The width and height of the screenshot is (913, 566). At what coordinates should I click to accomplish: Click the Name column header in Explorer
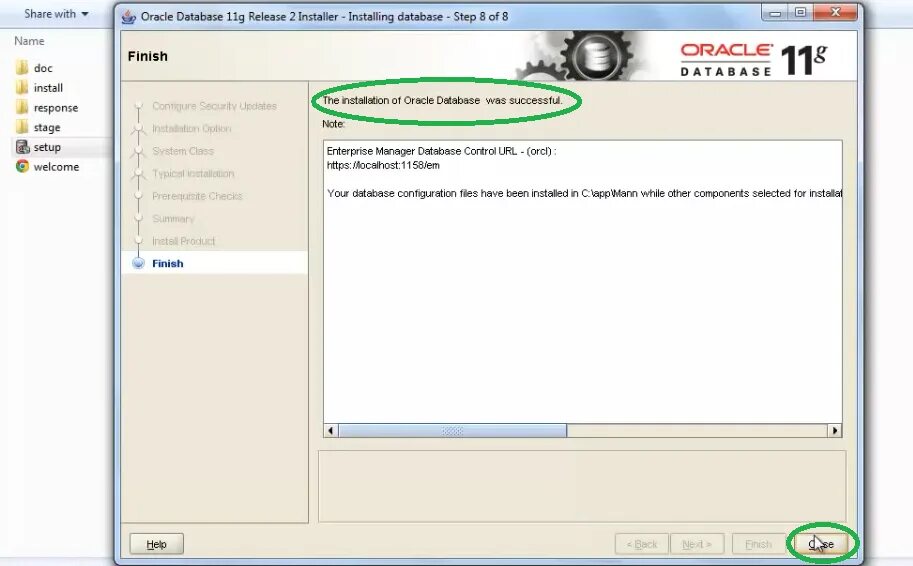coord(29,41)
